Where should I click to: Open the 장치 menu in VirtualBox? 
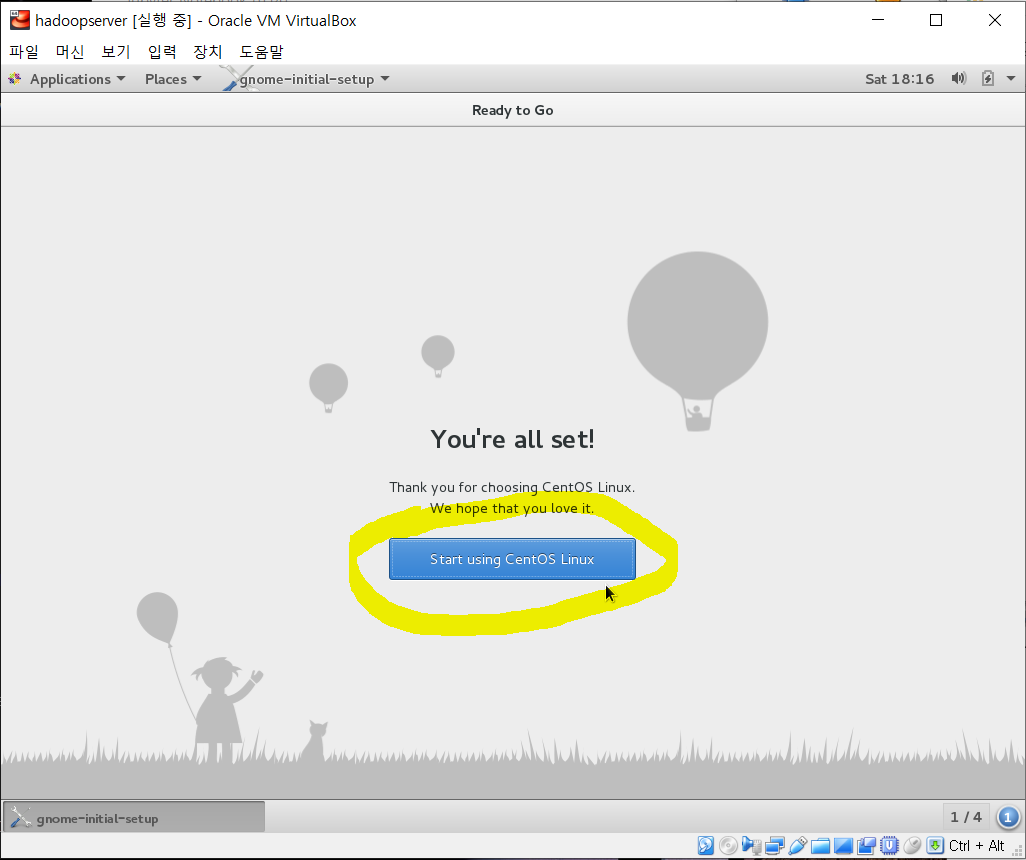207,51
